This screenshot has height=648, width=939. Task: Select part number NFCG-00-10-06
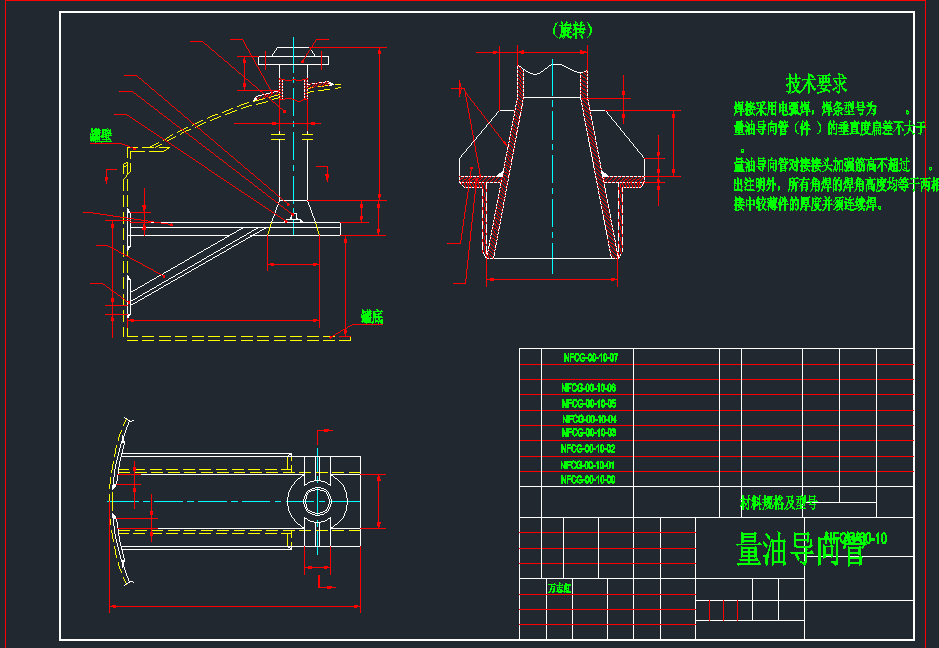click(589, 387)
